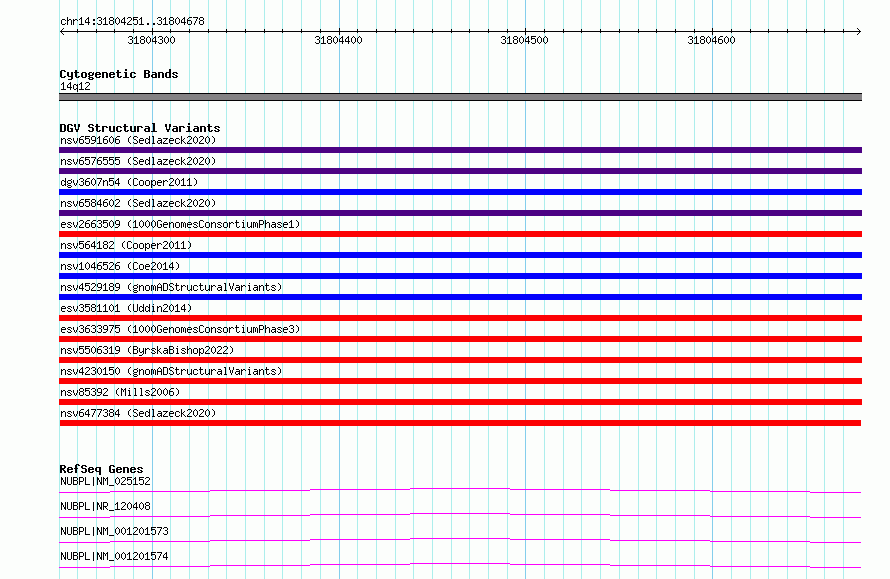Image resolution: width=890 pixels, height=579 pixels.
Task: Click nsv564182 (Cooper2011) label
Action: pos(126,245)
